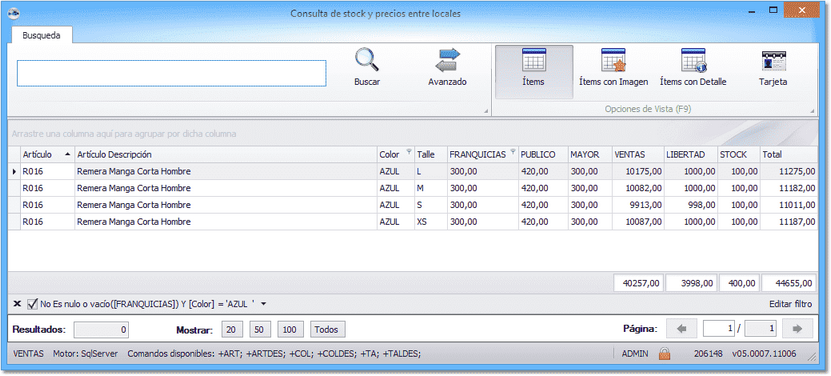Click the PUBLICO column header
This screenshot has height=376, width=831.
pyautogui.click(x=543, y=155)
